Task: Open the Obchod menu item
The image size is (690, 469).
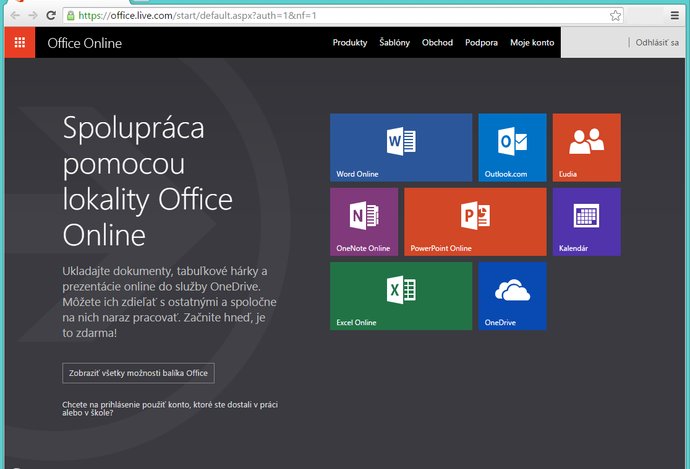Action: tap(437, 43)
